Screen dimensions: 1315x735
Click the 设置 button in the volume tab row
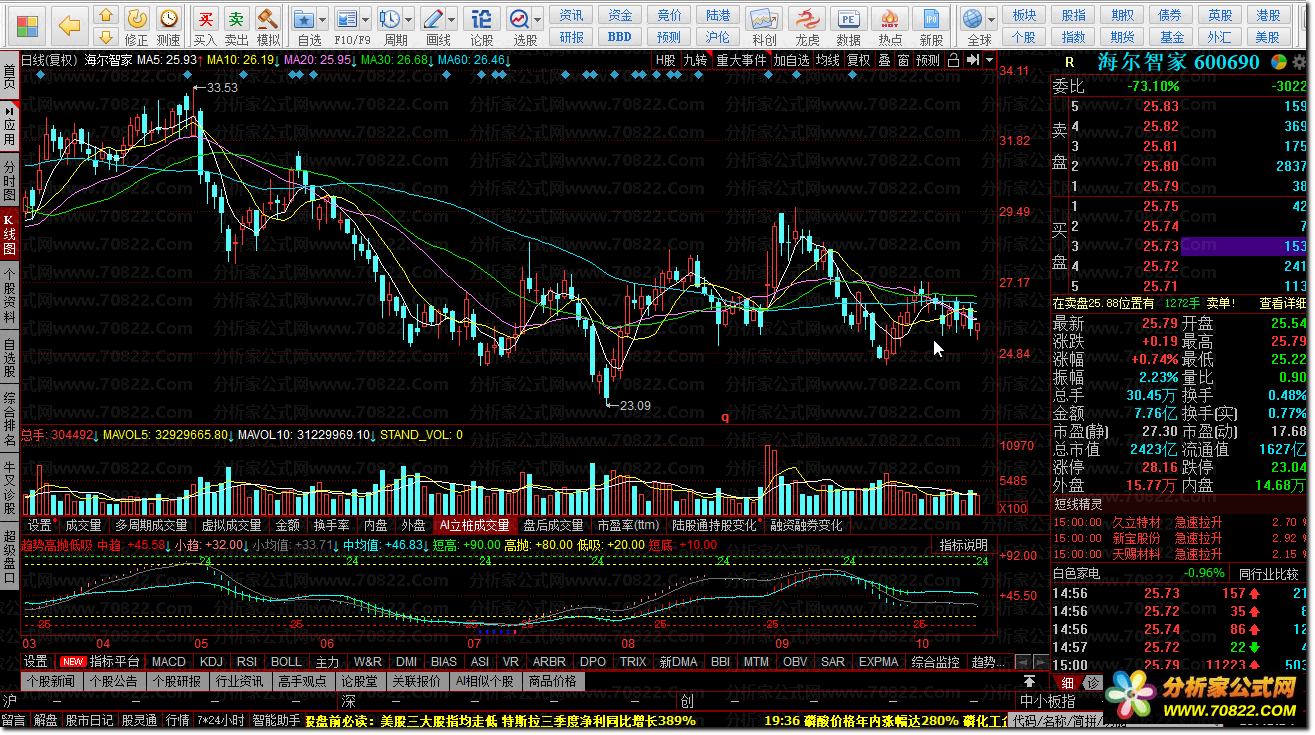point(40,525)
